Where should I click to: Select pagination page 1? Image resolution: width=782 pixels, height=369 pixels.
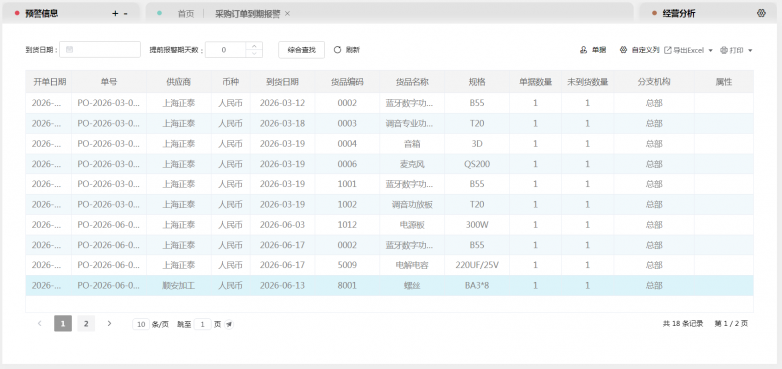pyautogui.click(x=63, y=324)
